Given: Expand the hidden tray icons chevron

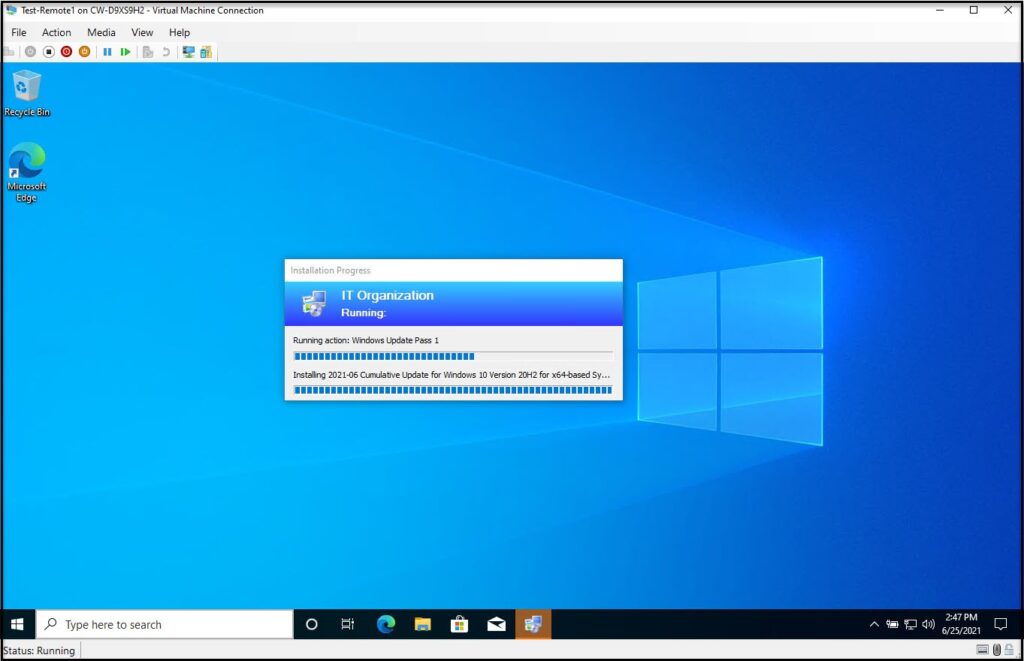Looking at the screenshot, I should point(874,624).
